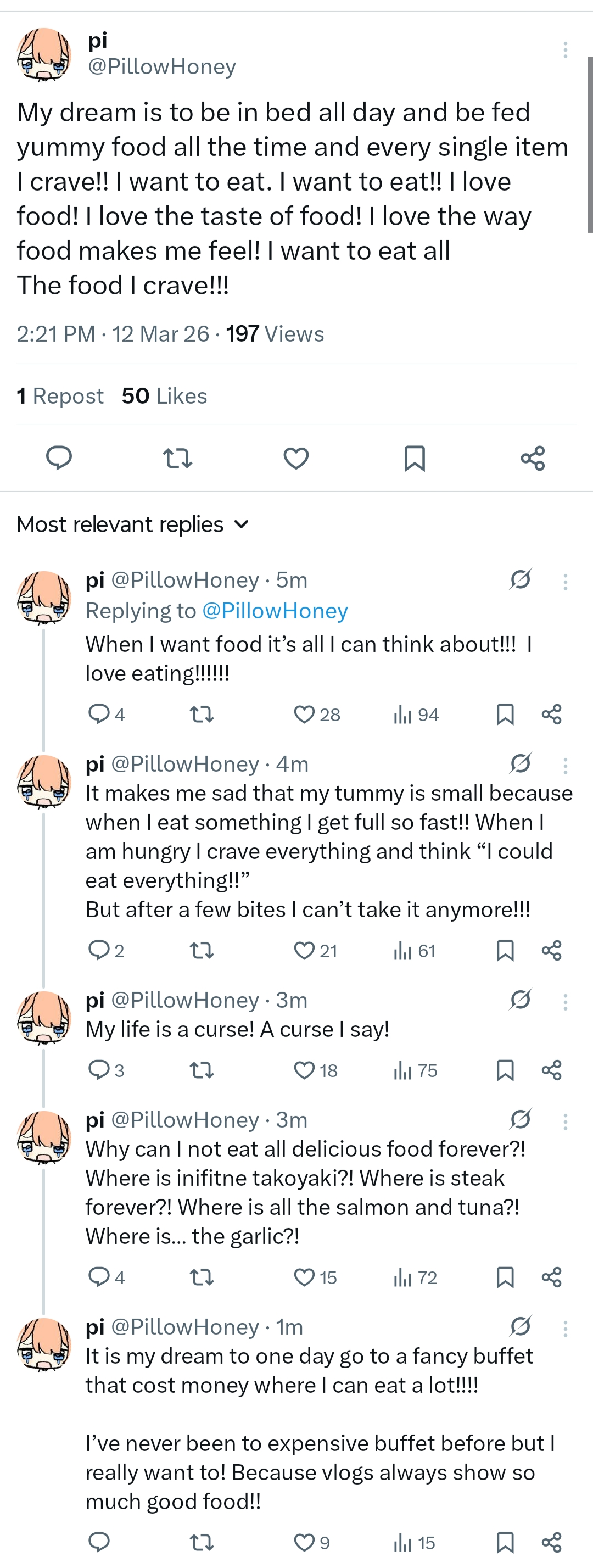View analytics of reply with 94 views
This screenshot has width=593, height=1568.
416,714
